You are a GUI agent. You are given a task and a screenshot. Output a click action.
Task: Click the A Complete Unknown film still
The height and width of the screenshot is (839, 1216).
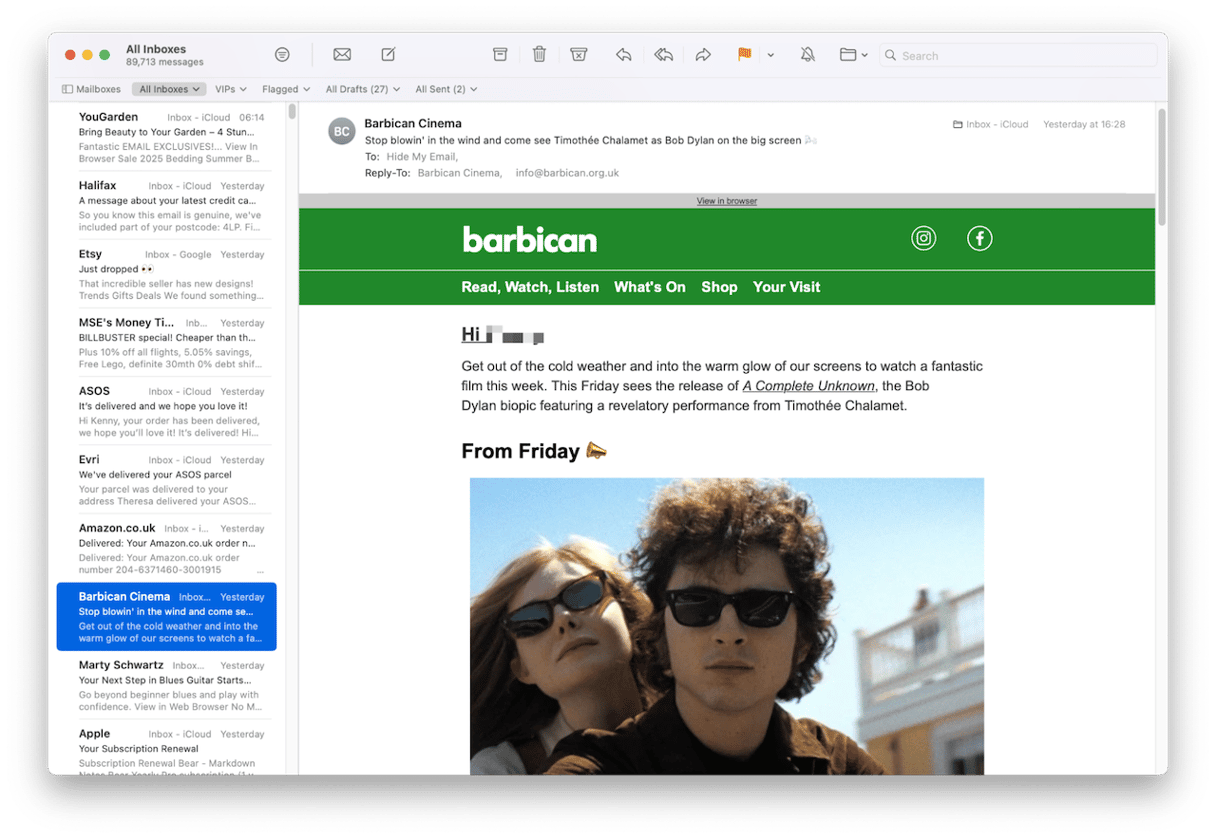[727, 626]
